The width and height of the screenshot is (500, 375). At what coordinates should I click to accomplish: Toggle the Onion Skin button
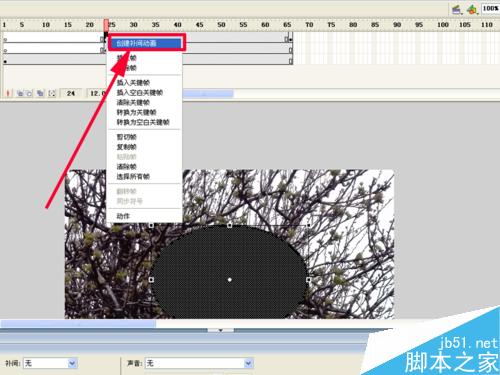point(20,93)
